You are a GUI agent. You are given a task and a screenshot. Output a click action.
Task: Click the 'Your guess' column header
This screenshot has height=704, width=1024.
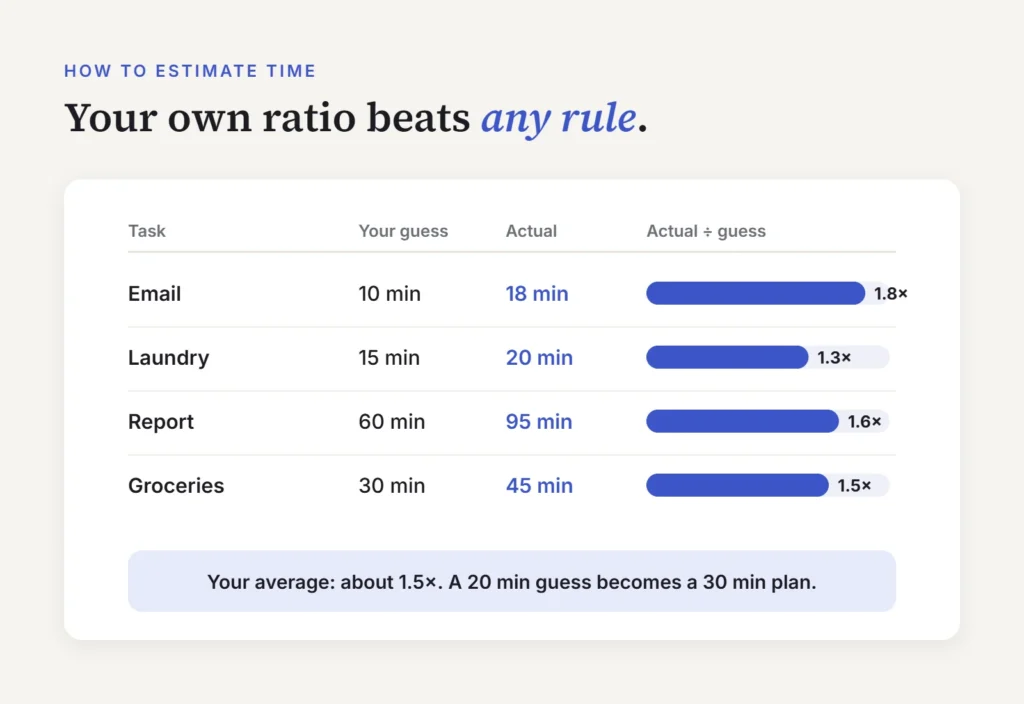coord(403,231)
